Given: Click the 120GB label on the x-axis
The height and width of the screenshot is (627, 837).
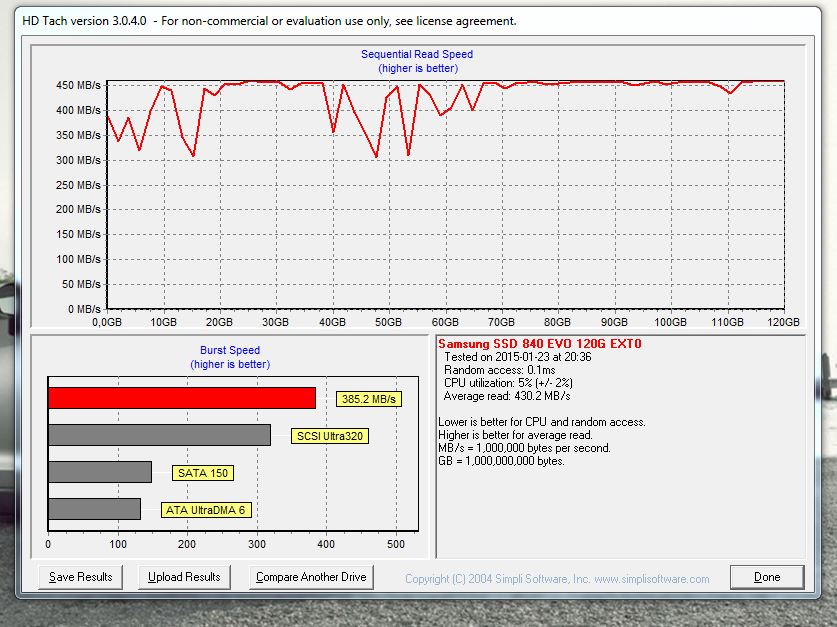Looking at the screenshot, I should tap(783, 323).
